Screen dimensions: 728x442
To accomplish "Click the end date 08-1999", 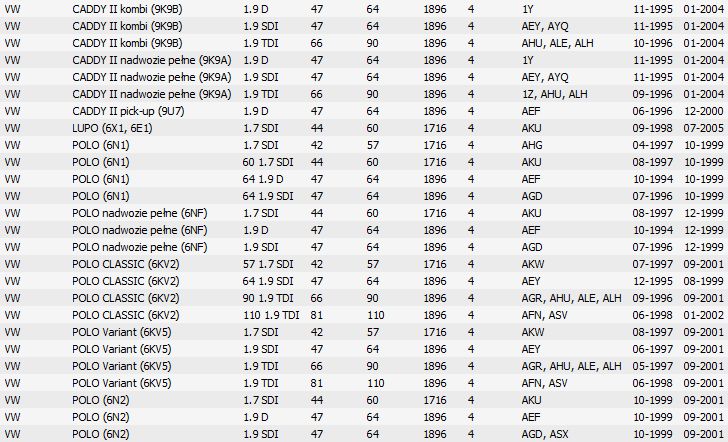I will (703, 281).
